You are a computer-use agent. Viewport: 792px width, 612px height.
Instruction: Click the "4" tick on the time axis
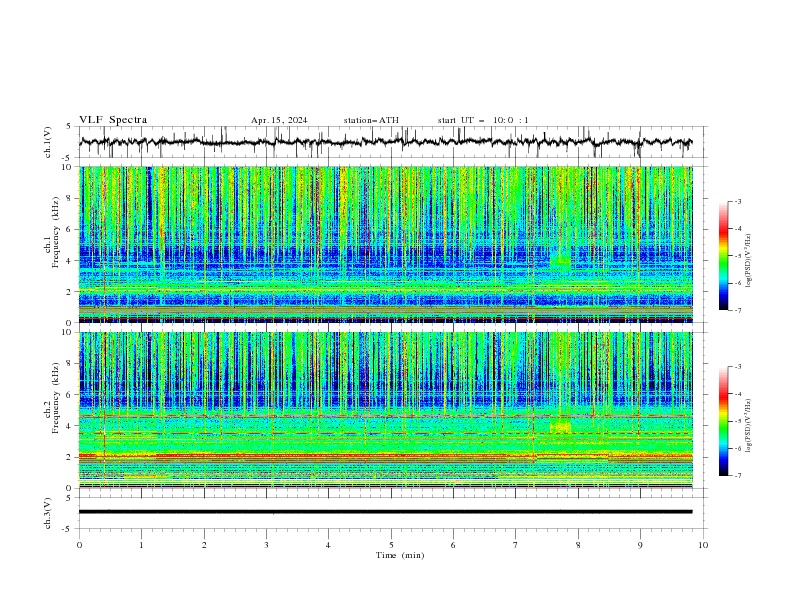(328, 545)
